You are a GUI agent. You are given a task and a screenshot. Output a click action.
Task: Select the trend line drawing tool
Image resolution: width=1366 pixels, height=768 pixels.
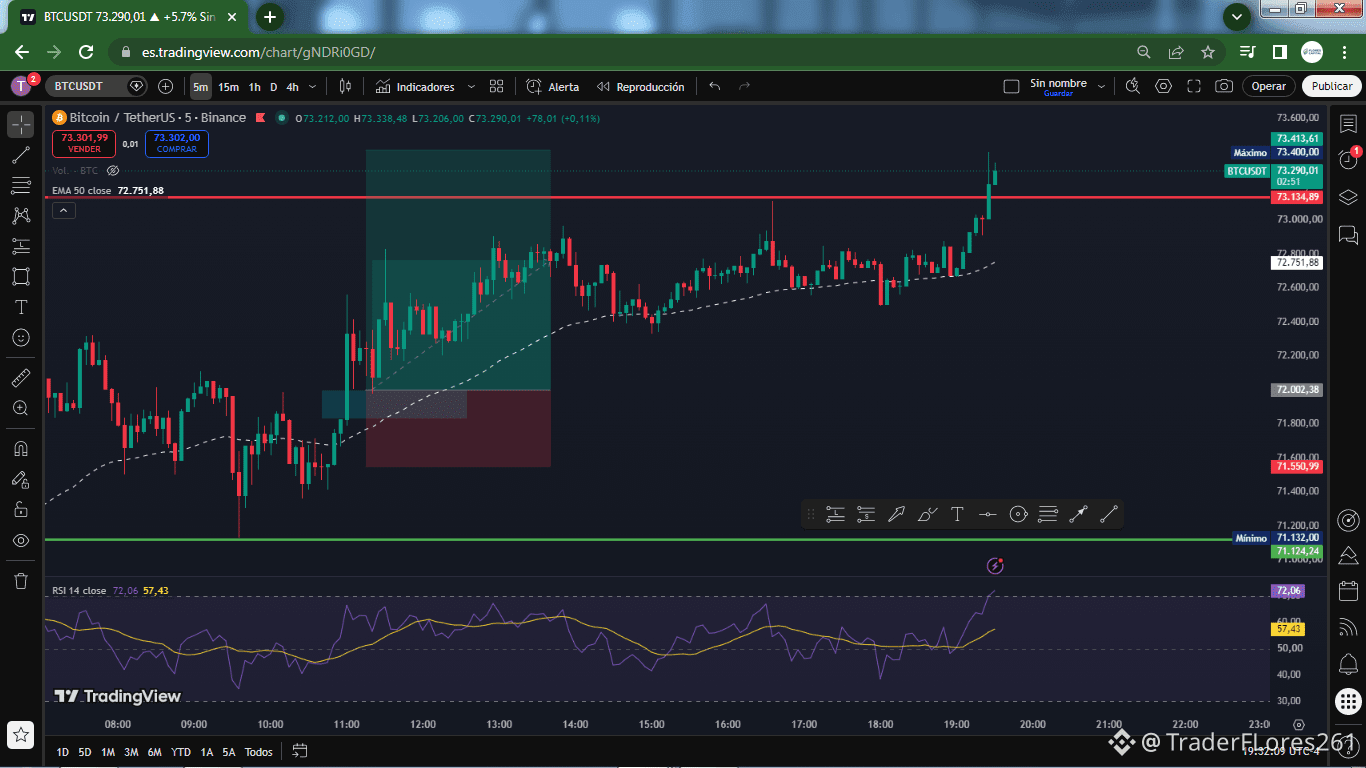tap(21, 155)
